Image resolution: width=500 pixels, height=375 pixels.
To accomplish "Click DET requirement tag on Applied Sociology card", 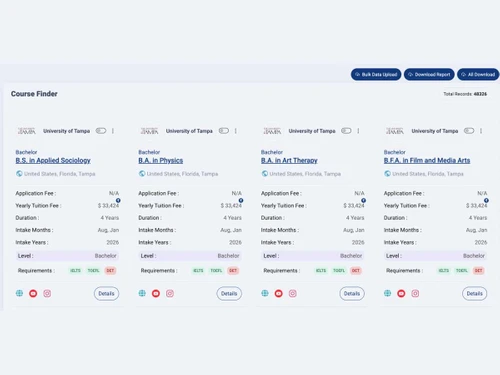I will (x=110, y=270).
